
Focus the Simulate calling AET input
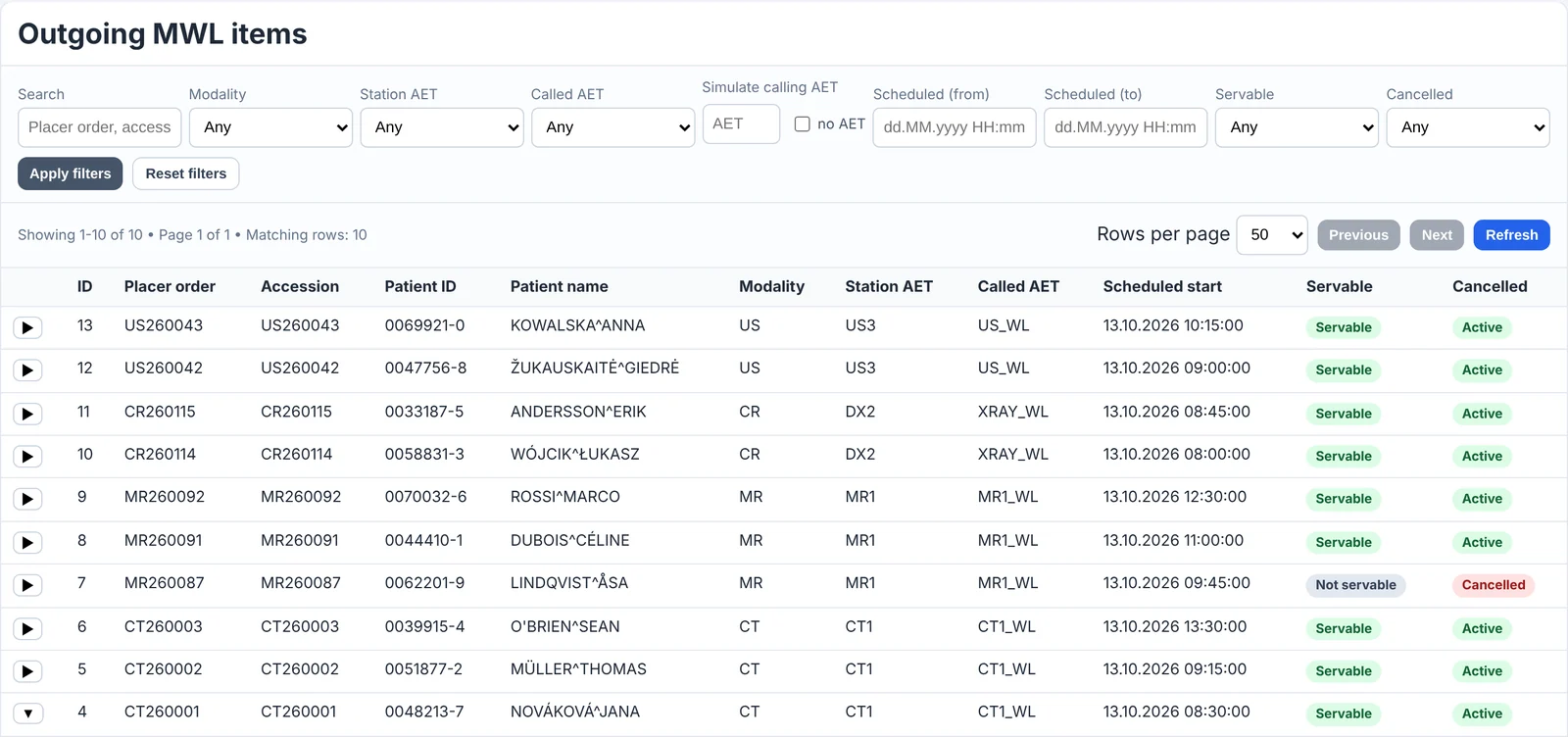741,123
